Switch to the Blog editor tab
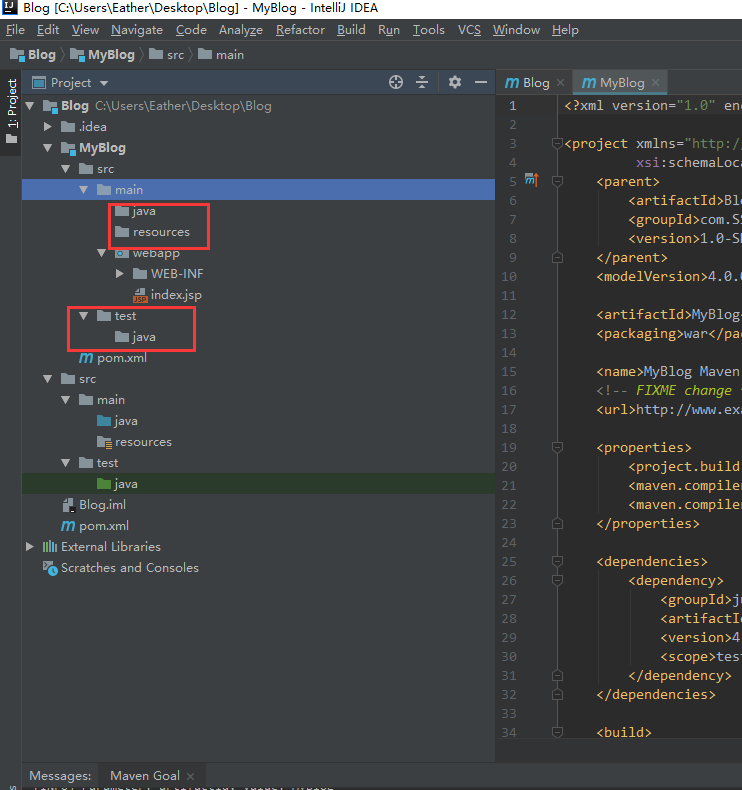 pyautogui.click(x=535, y=83)
